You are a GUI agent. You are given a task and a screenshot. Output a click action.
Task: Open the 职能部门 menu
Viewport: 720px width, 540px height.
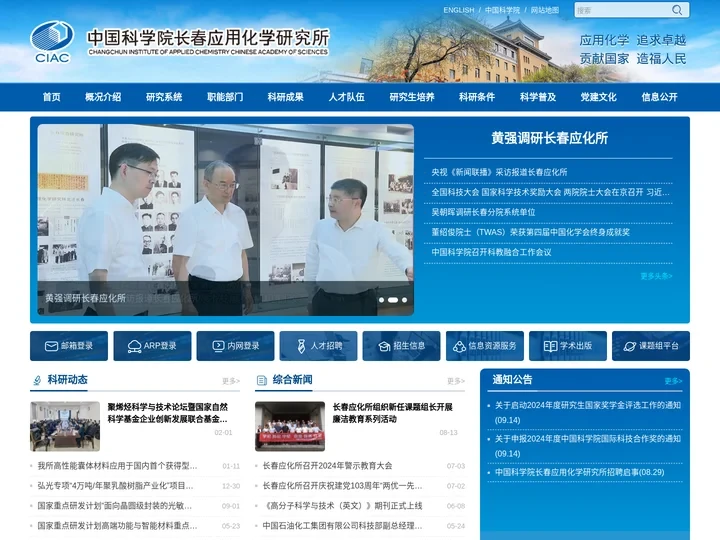click(225, 97)
